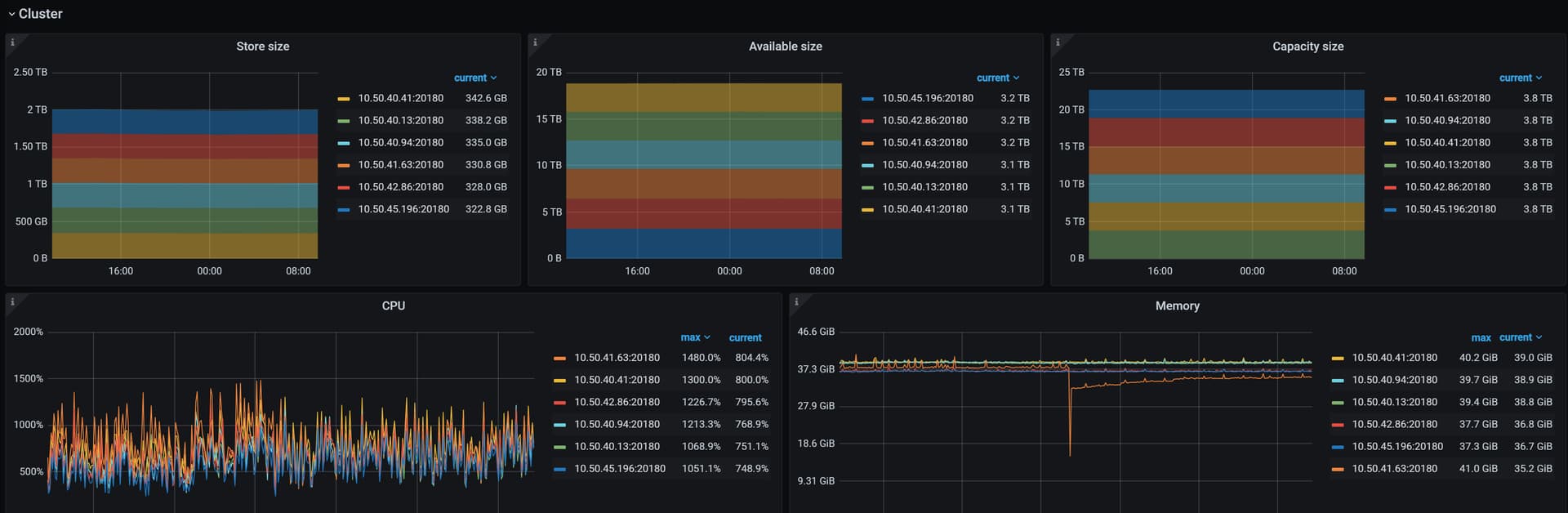
Task: Click the Available size panel info icon
Action: (535, 42)
